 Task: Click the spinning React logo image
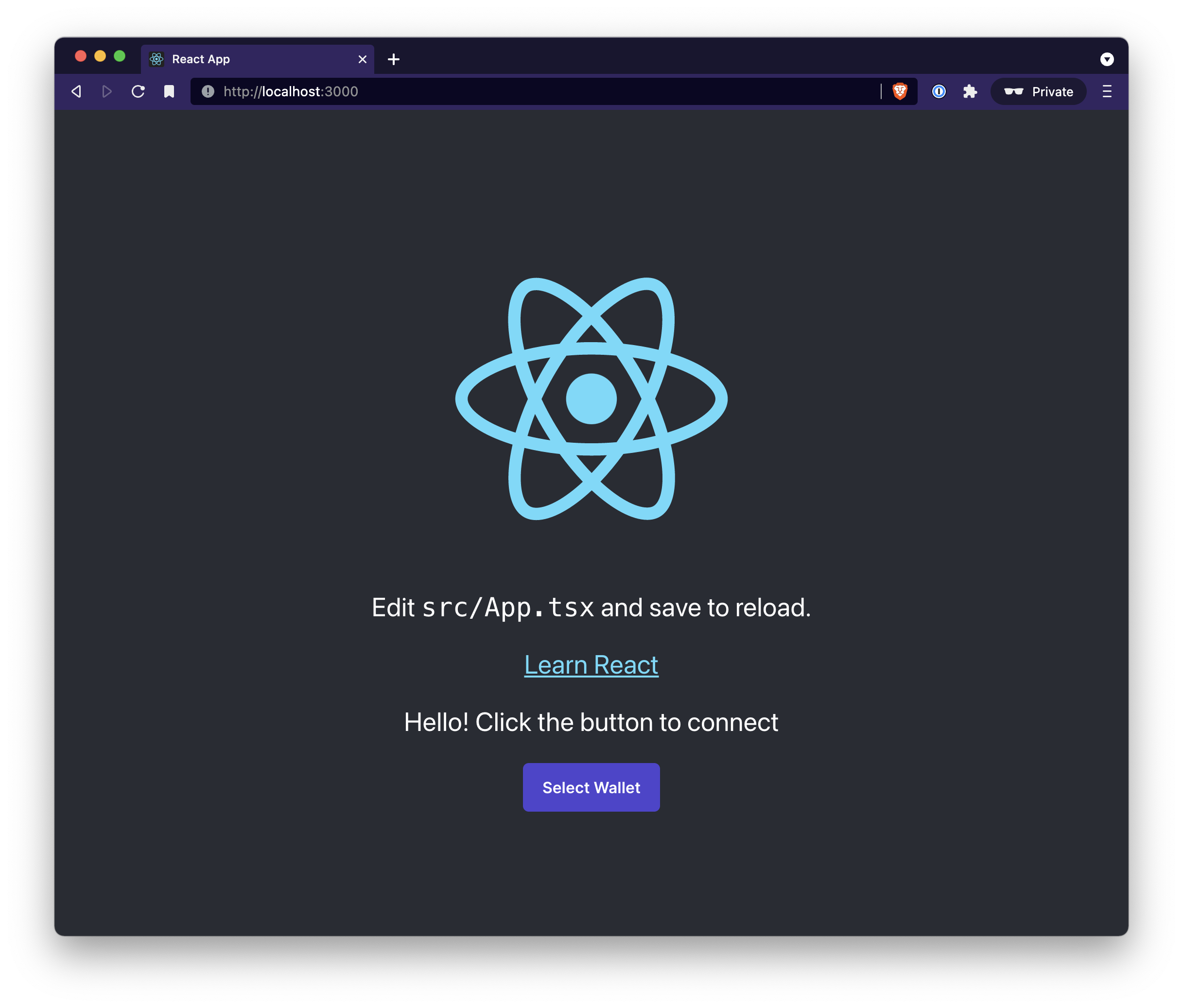(x=591, y=399)
